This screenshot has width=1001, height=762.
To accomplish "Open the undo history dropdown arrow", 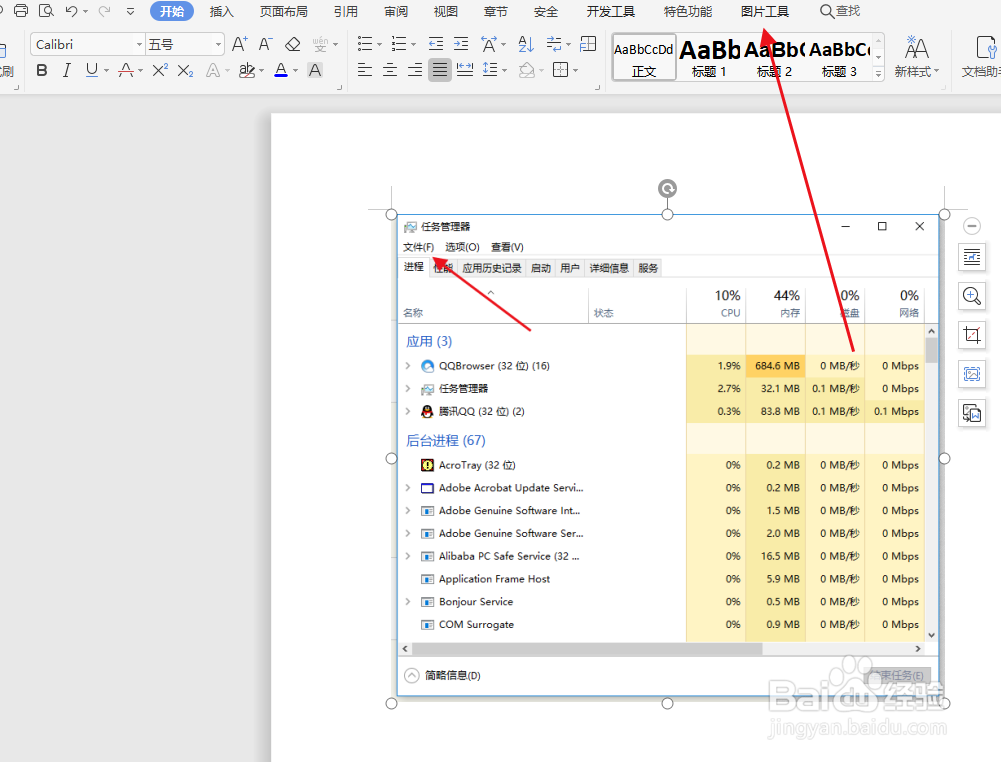I will pos(85,11).
